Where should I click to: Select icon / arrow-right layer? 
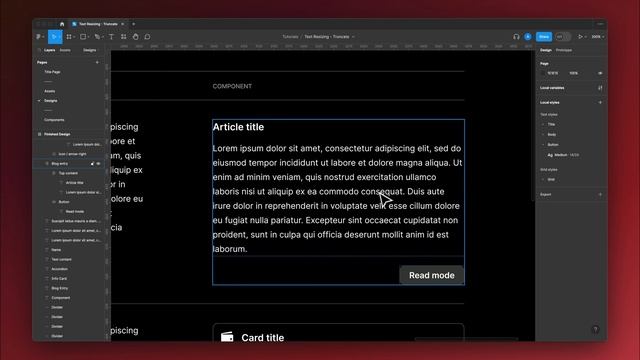point(72,154)
